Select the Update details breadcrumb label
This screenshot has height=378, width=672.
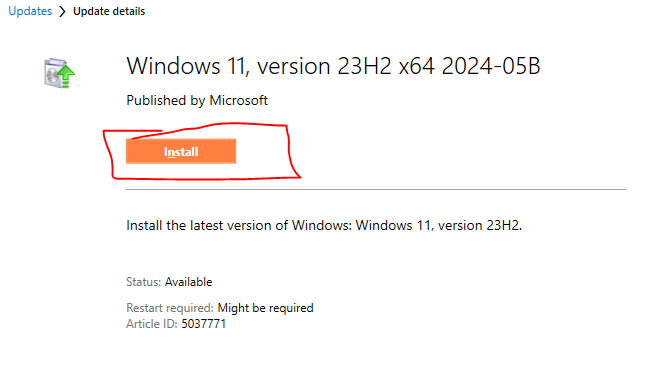pos(109,11)
